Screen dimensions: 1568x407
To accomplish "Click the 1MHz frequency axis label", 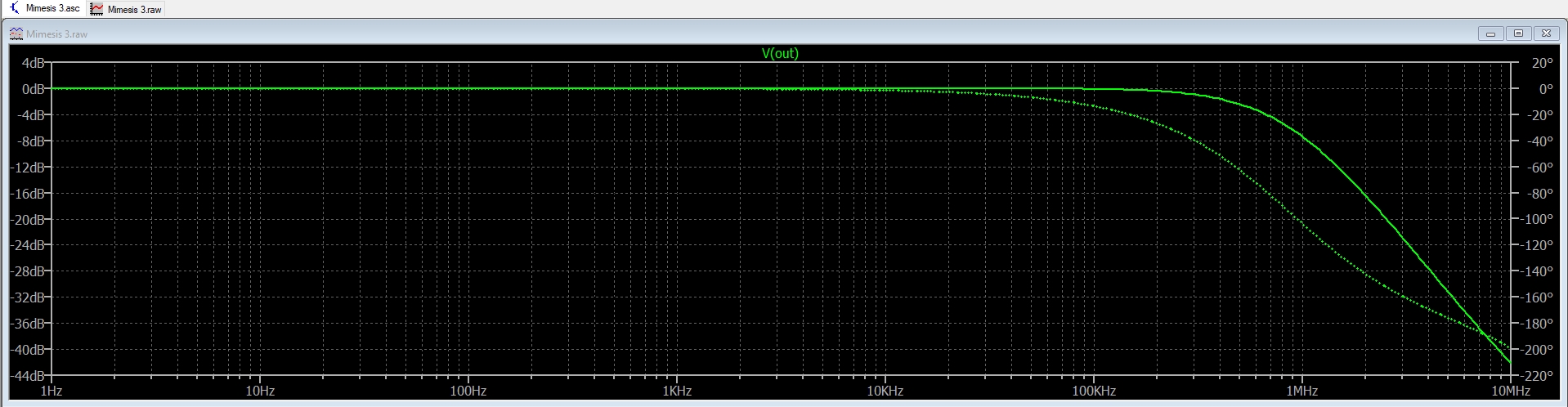I will tap(1302, 391).
